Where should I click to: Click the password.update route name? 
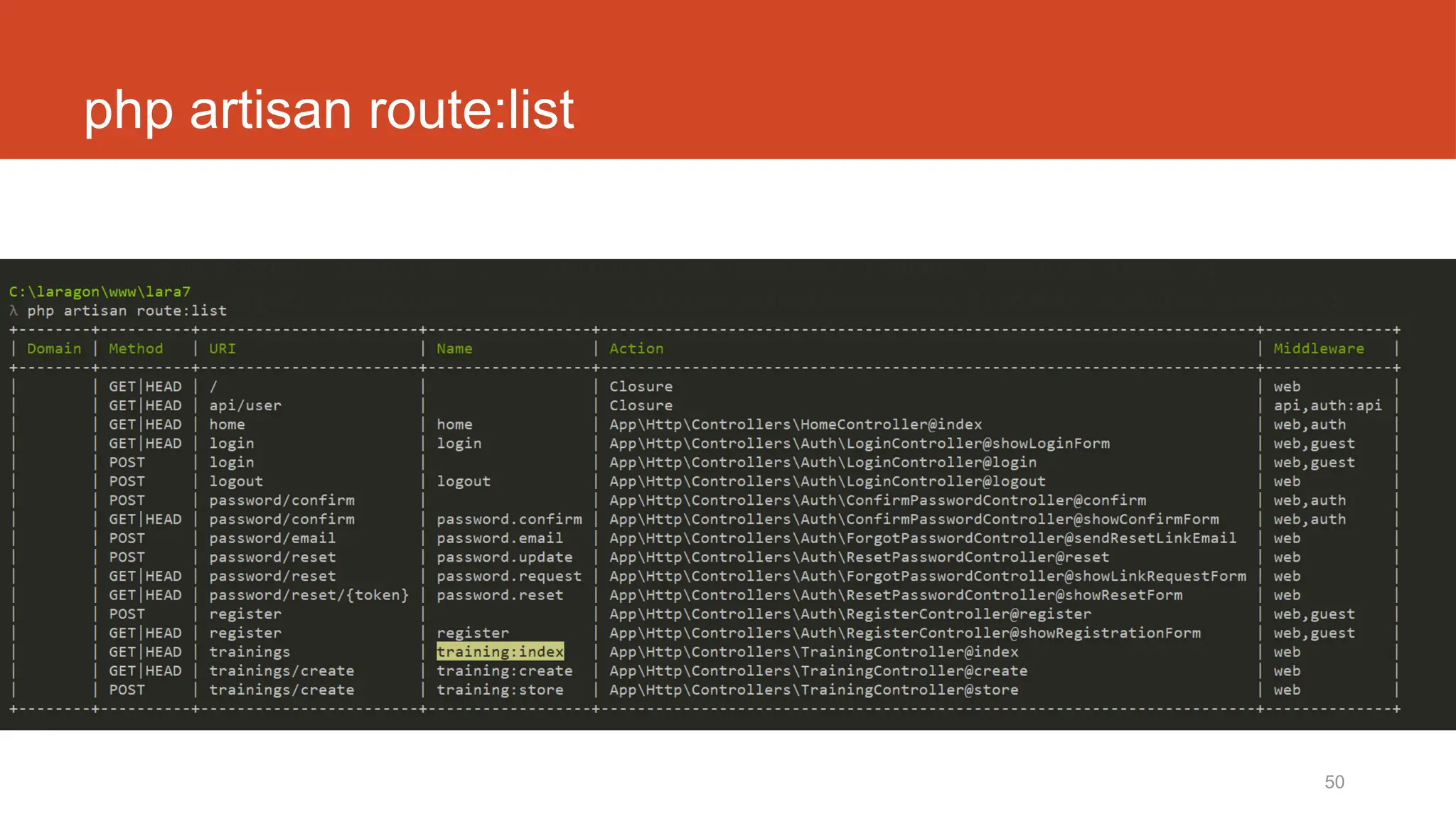tap(504, 557)
